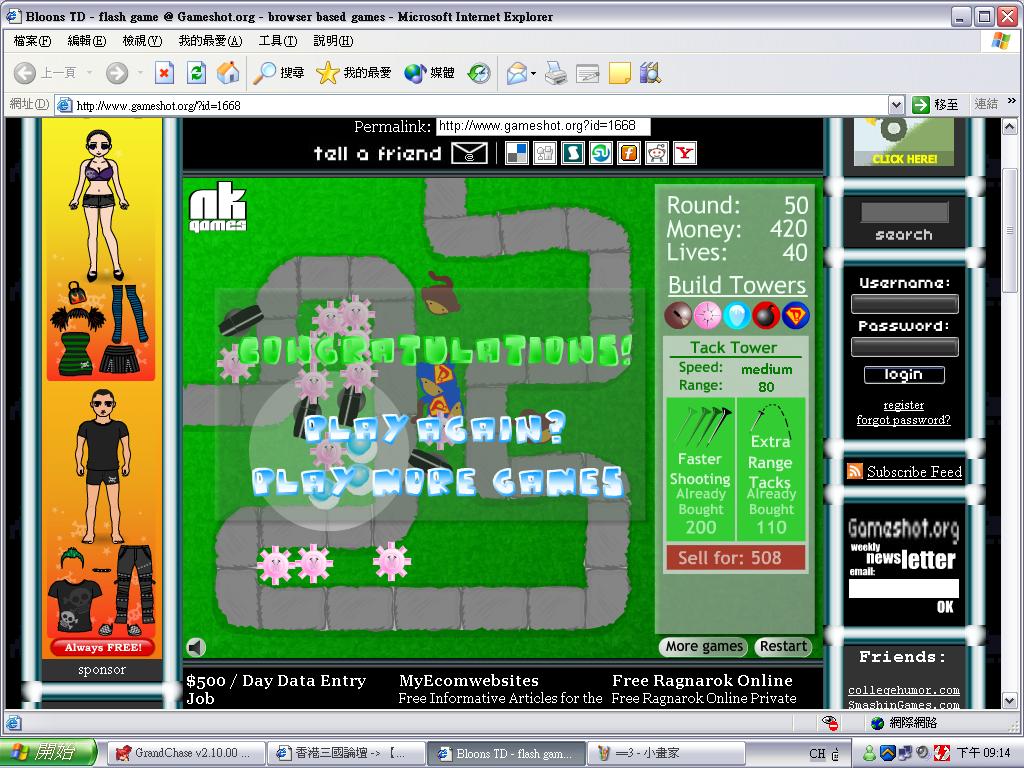The height and width of the screenshot is (768, 1024).
Task: Open the 說明(H) menu
Action: (333, 41)
